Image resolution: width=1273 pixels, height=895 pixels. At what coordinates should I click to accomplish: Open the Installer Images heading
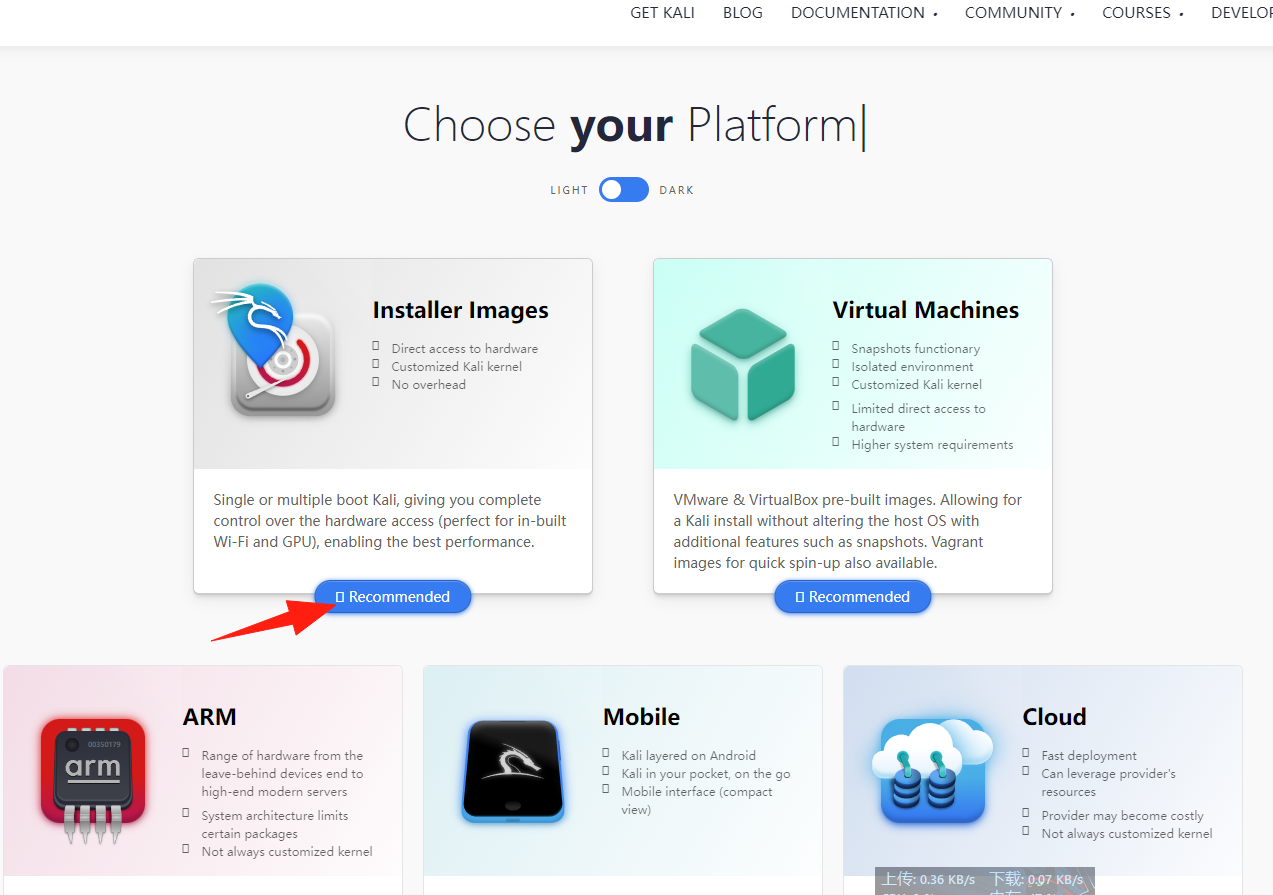460,310
